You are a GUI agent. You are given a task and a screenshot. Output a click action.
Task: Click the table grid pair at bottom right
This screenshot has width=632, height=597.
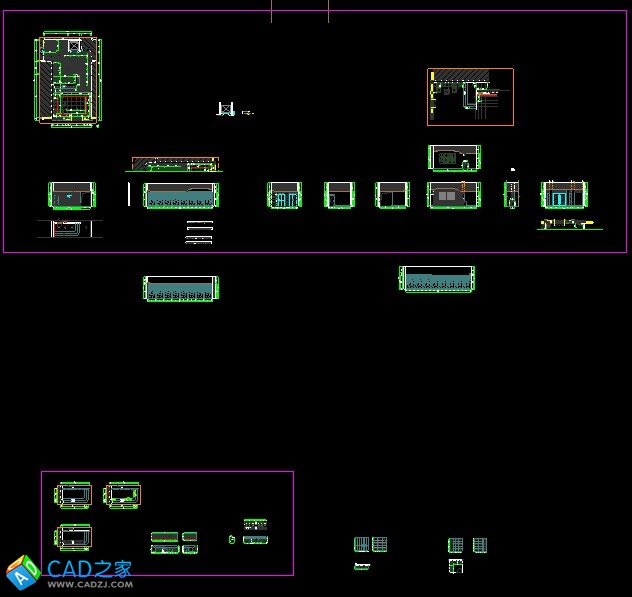tap(468, 545)
